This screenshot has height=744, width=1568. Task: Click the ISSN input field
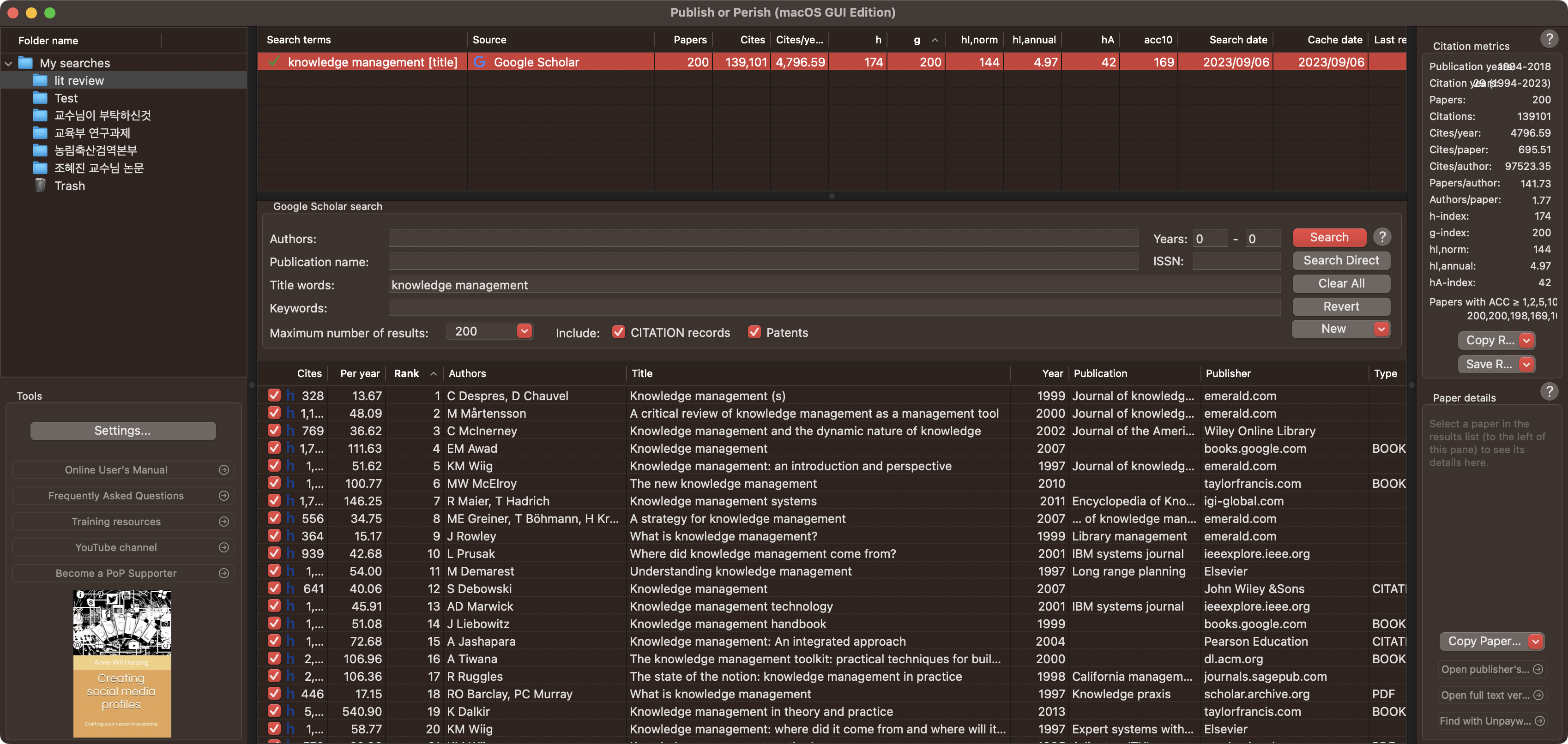pos(1236,261)
